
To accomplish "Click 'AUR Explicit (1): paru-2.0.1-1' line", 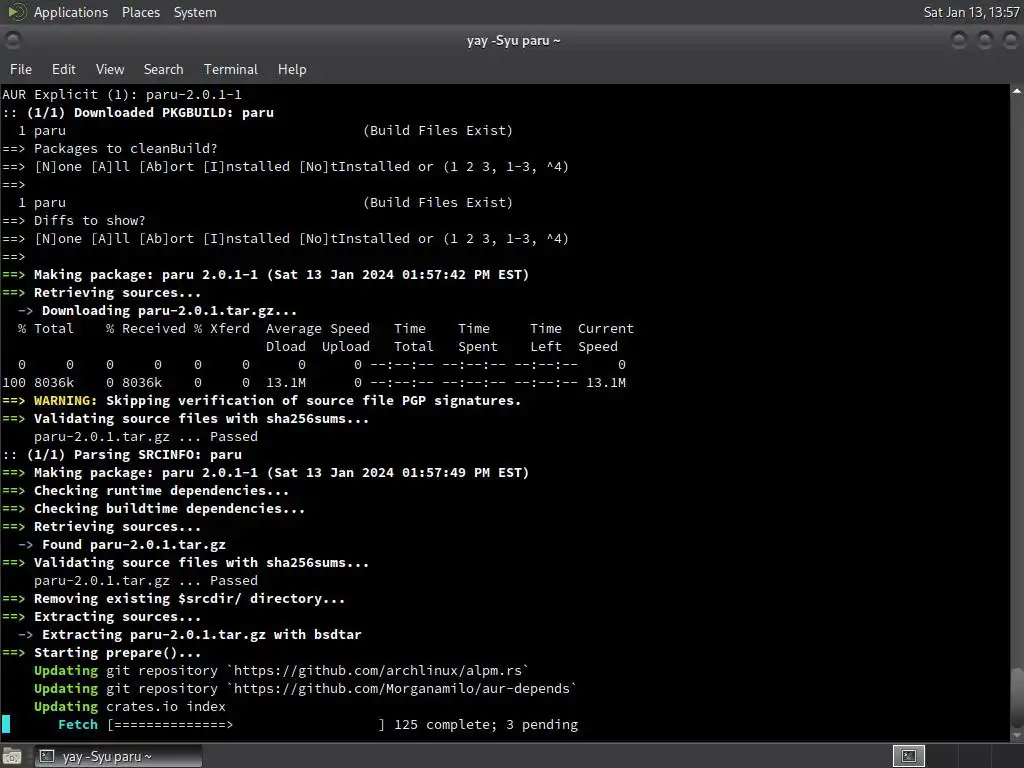I will [121, 95].
